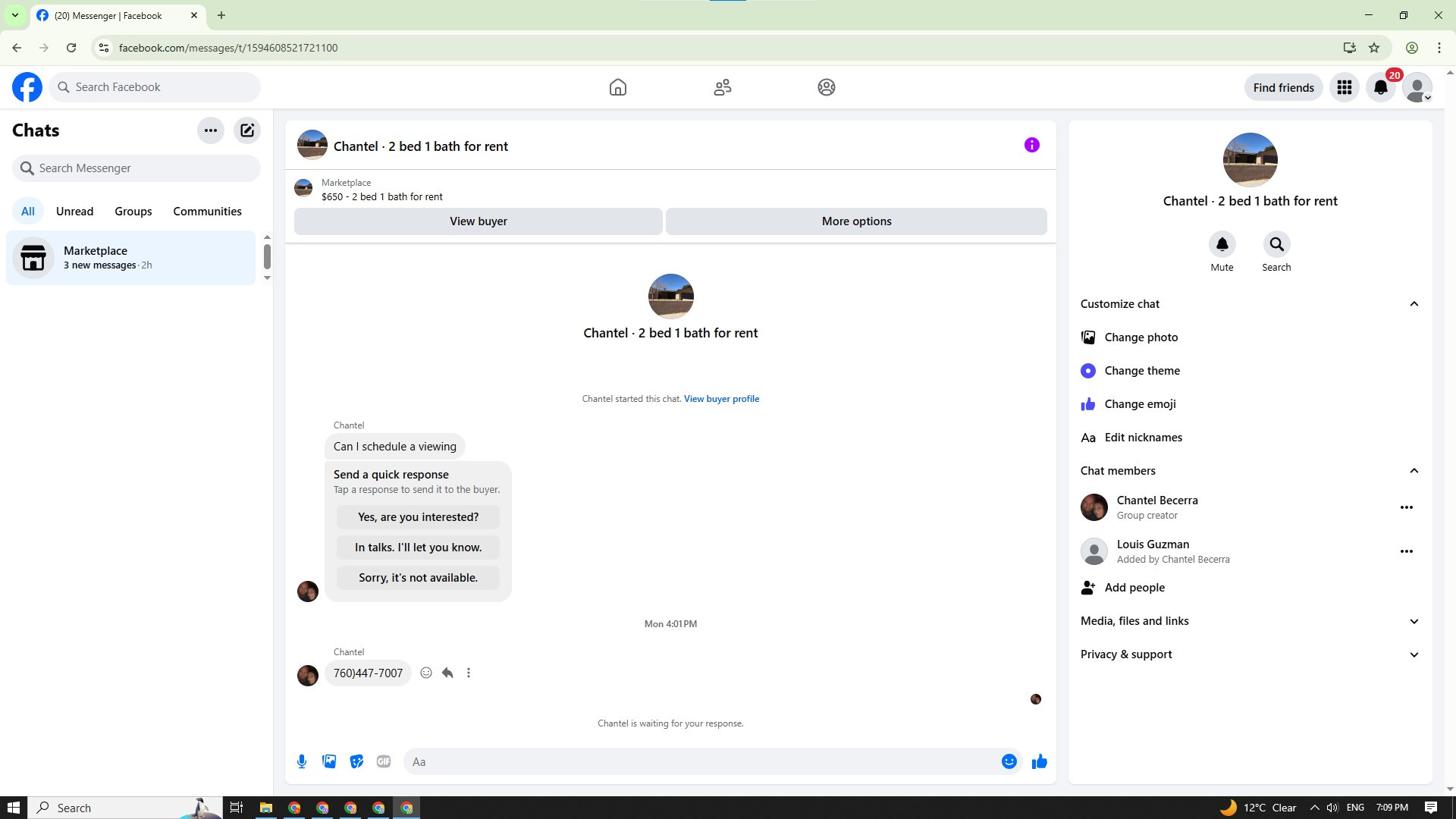The width and height of the screenshot is (1456, 819).
Task: Send a thumbs-up like
Action: (x=1039, y=761)
